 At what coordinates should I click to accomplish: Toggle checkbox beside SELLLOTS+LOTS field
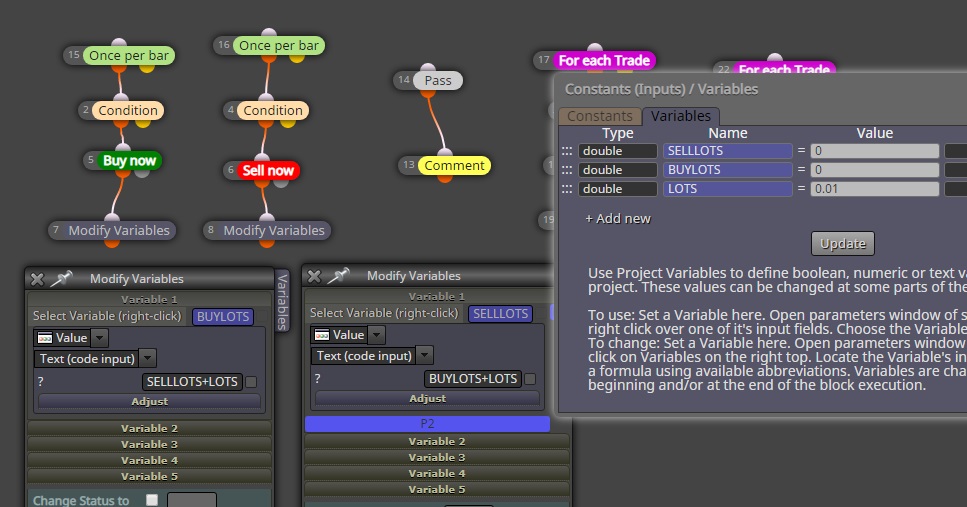coord(251,382)
